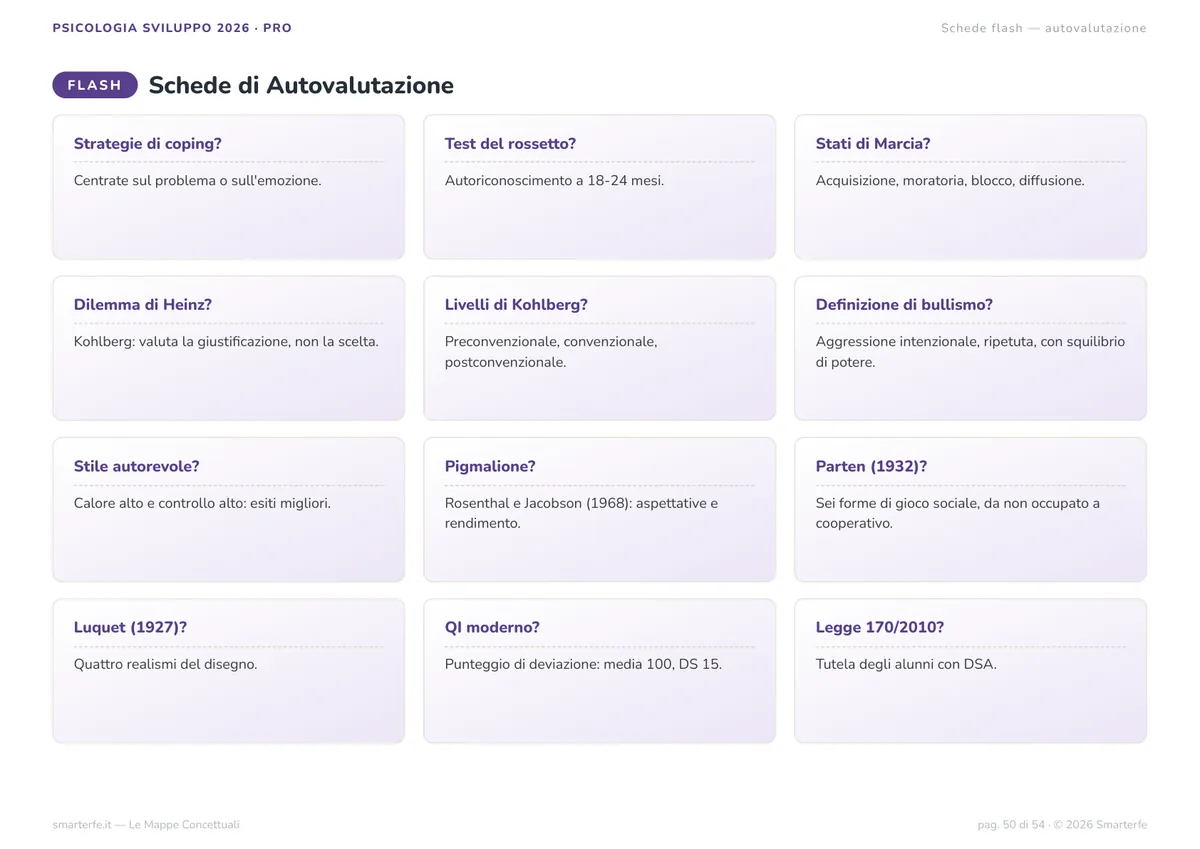Select the card title "Strategie di coping?"
The width and height of the screenshot is (1200, 849).
click(148, 144)
